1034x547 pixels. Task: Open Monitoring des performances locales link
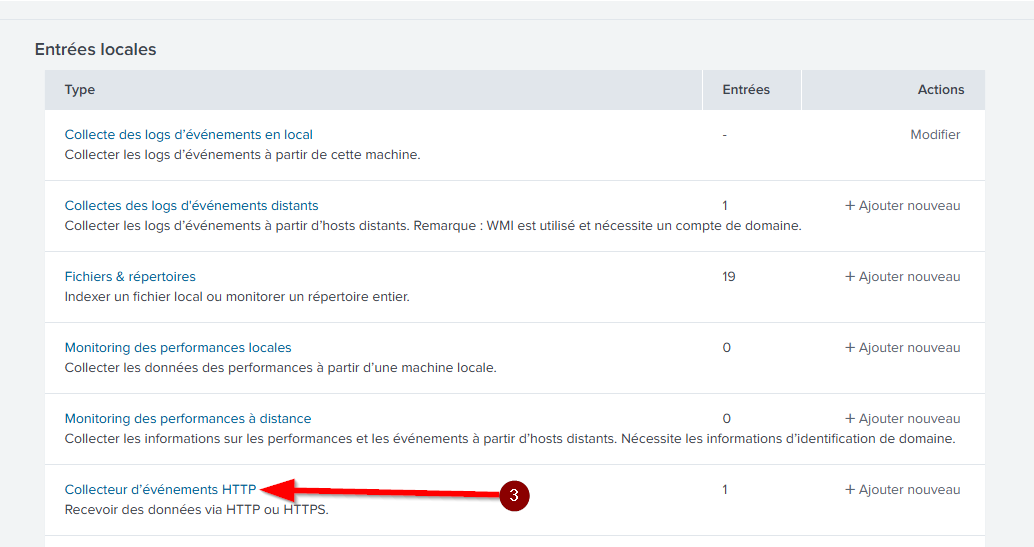tap(178, 347)
